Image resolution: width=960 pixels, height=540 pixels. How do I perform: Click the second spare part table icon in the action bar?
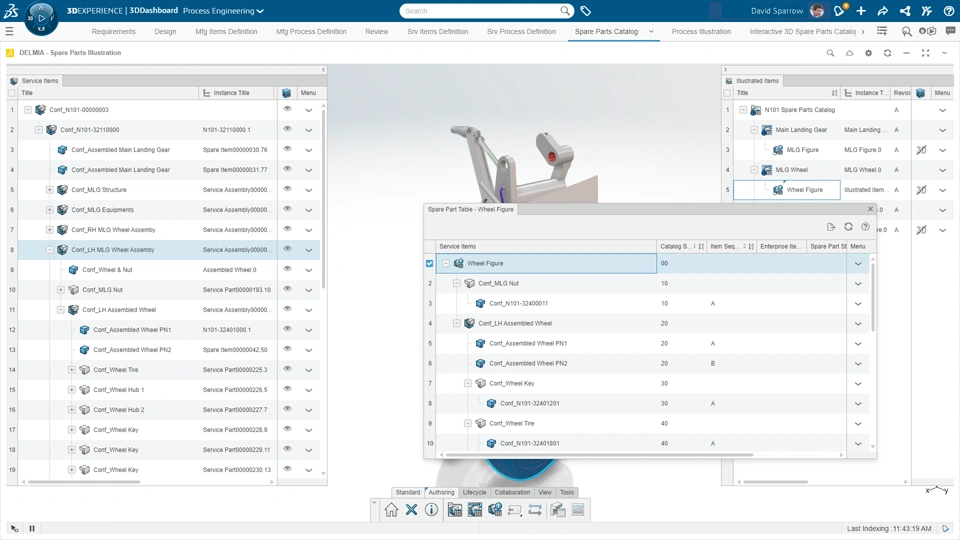pyautogui.click(x=474, y=509)
